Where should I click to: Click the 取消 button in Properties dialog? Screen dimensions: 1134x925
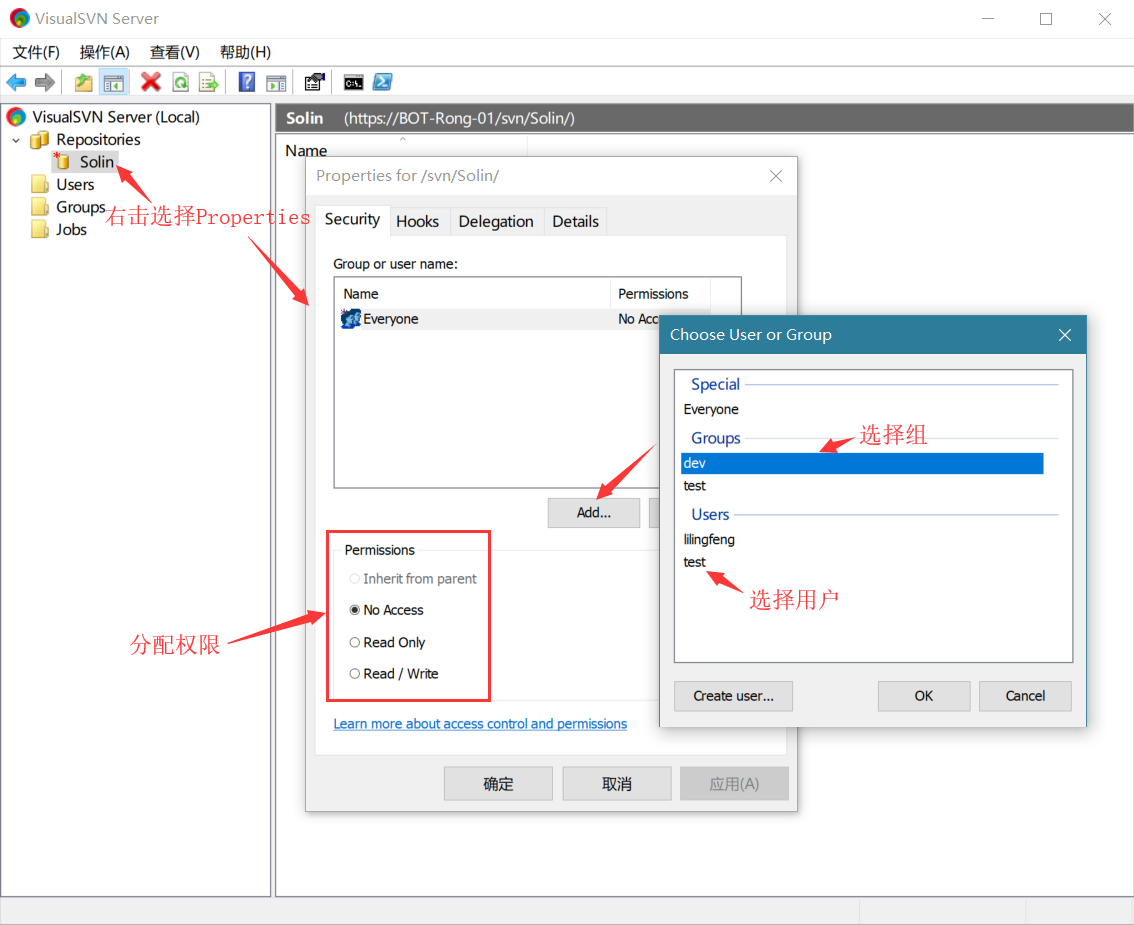[x=617, y=784]
